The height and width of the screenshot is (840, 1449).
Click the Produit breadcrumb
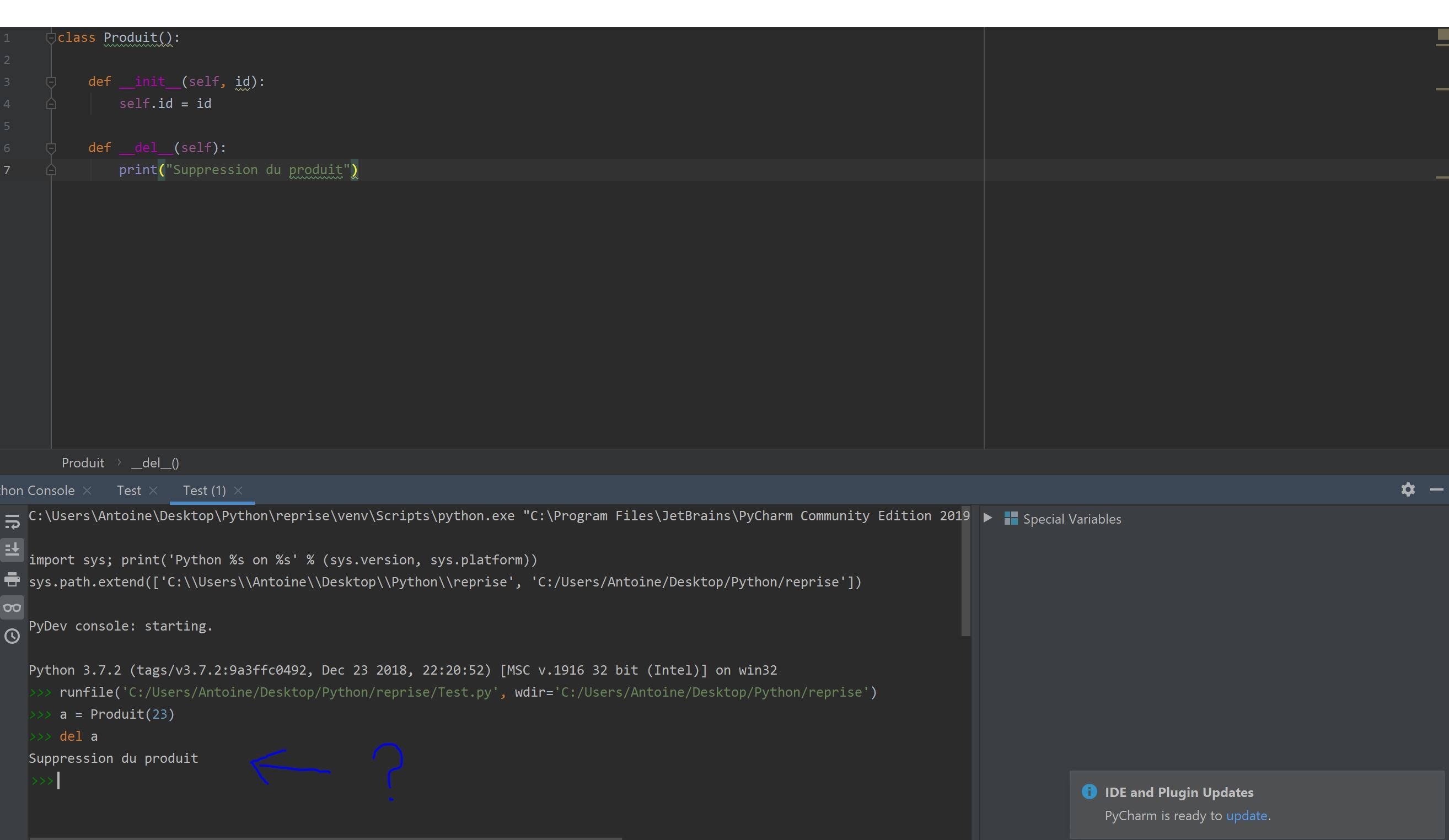(83, 463)
